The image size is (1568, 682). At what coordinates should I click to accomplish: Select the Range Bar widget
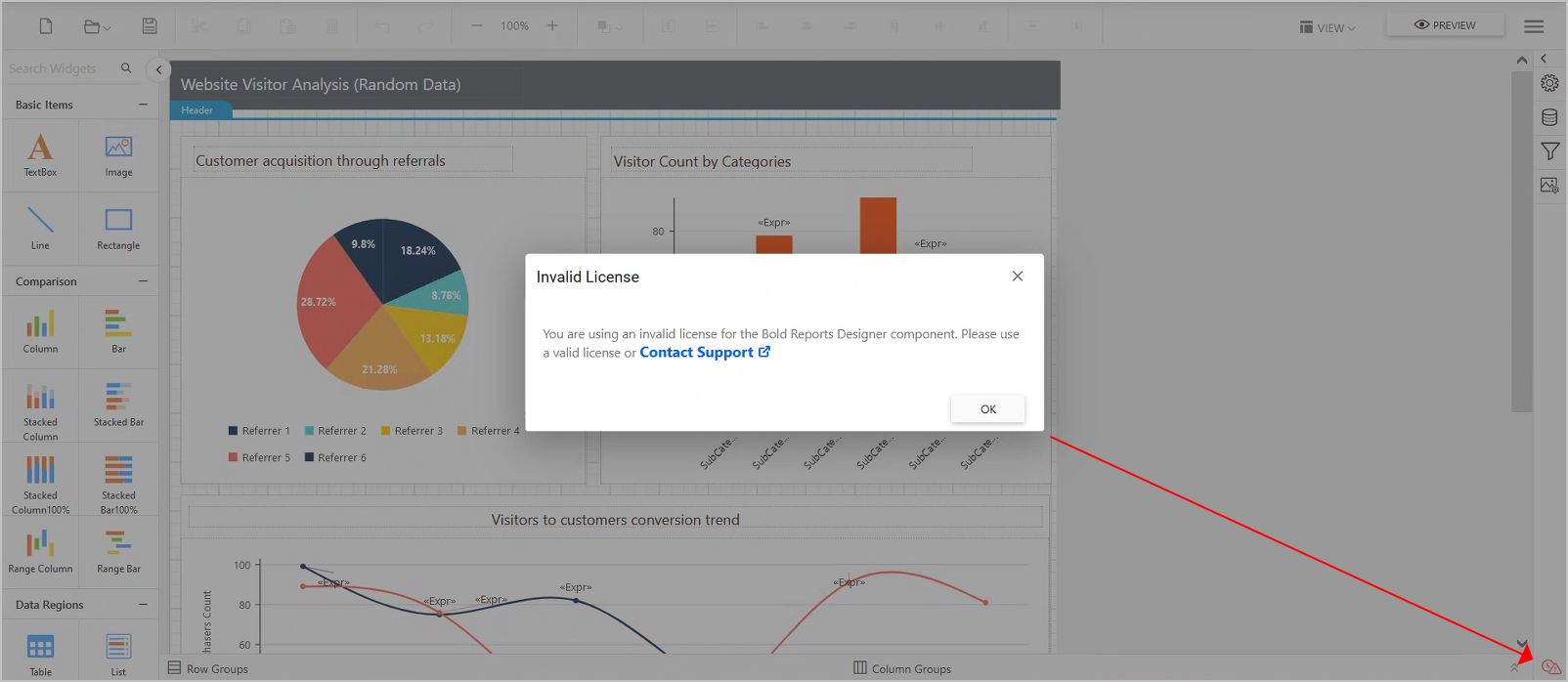tap(118, 551)
